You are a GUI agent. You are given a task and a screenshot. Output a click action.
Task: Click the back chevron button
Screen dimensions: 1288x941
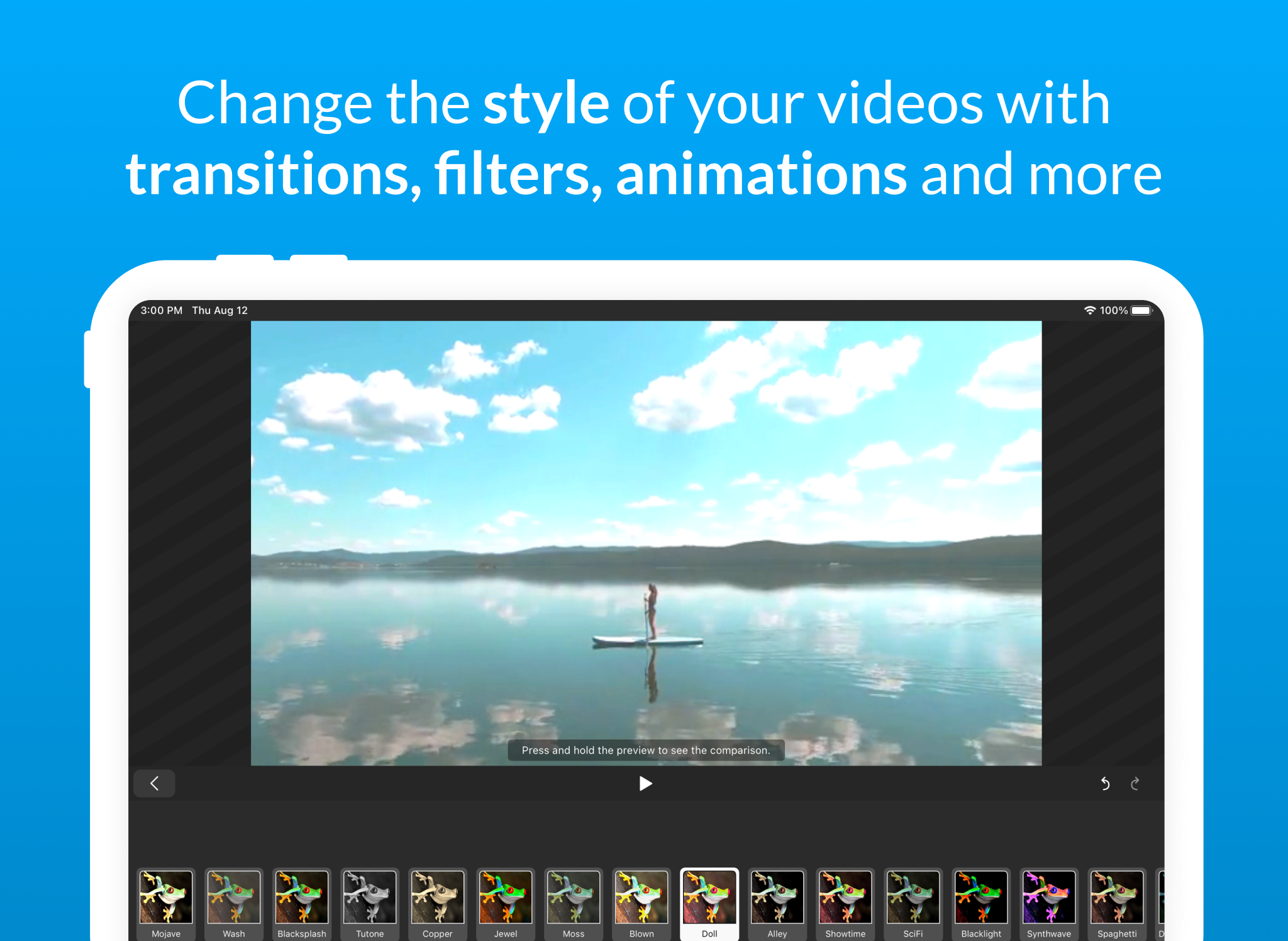point(154,783)
